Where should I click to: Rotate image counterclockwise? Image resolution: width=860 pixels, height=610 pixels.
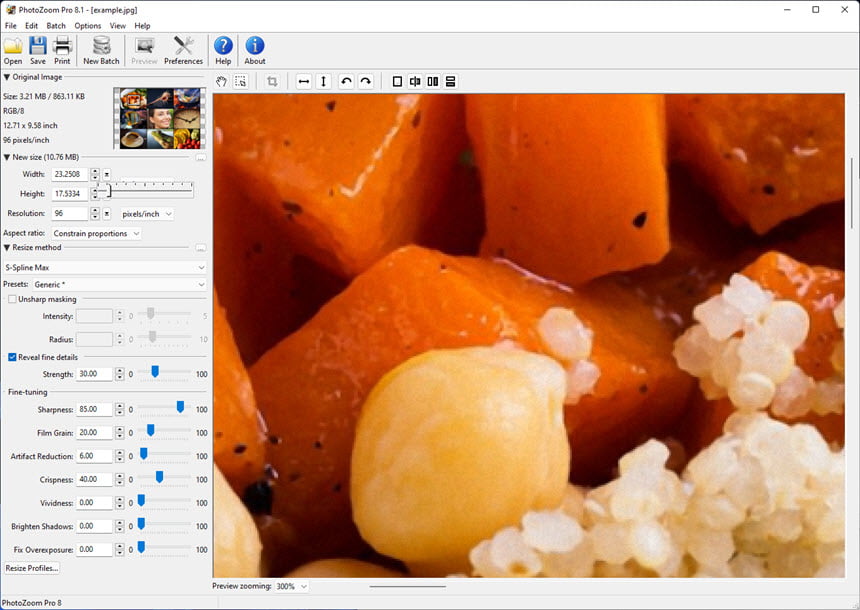click(x=346, y=82)
